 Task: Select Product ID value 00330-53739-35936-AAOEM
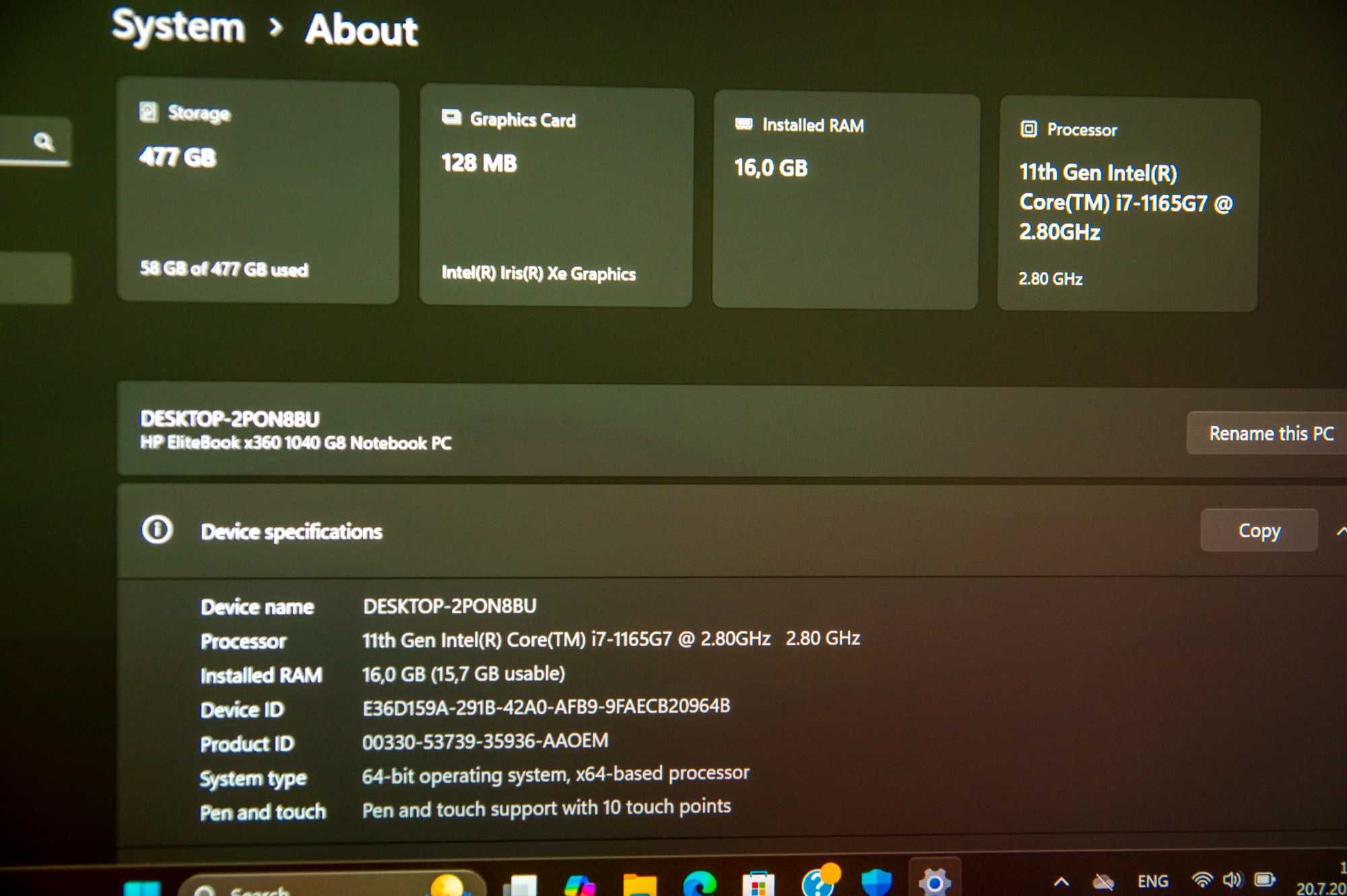click(485, 741)
